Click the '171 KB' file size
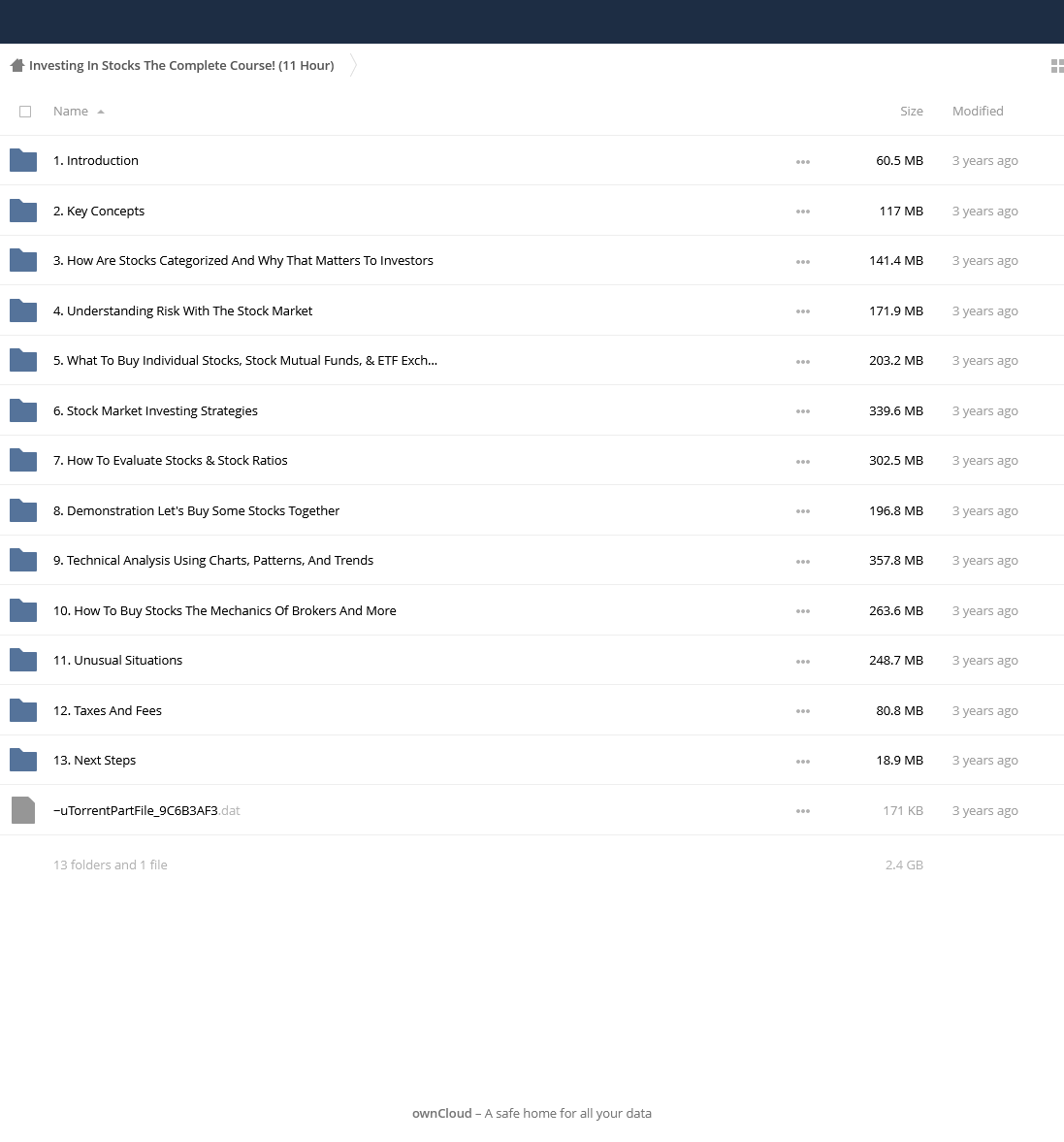This screenshot has width=1064, height=1142. pyautogui.click(x=902, y=810)
